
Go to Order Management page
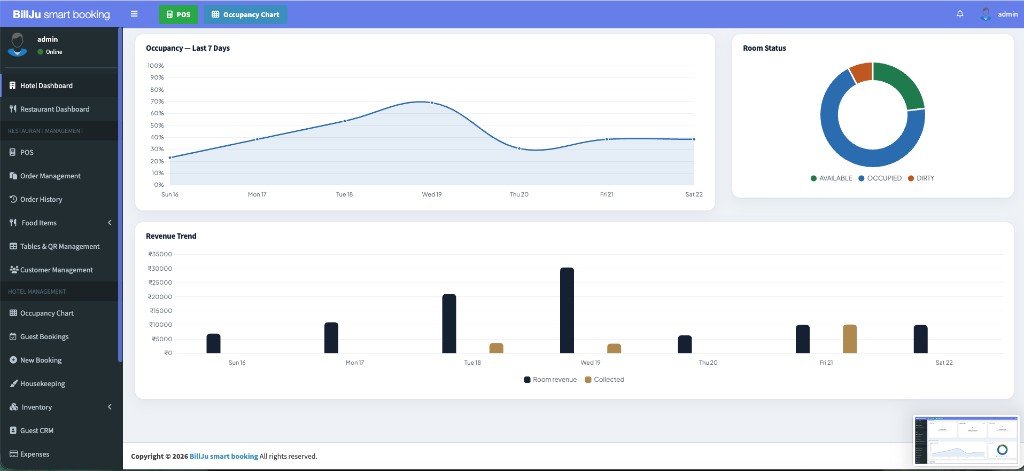click(59, 176)
